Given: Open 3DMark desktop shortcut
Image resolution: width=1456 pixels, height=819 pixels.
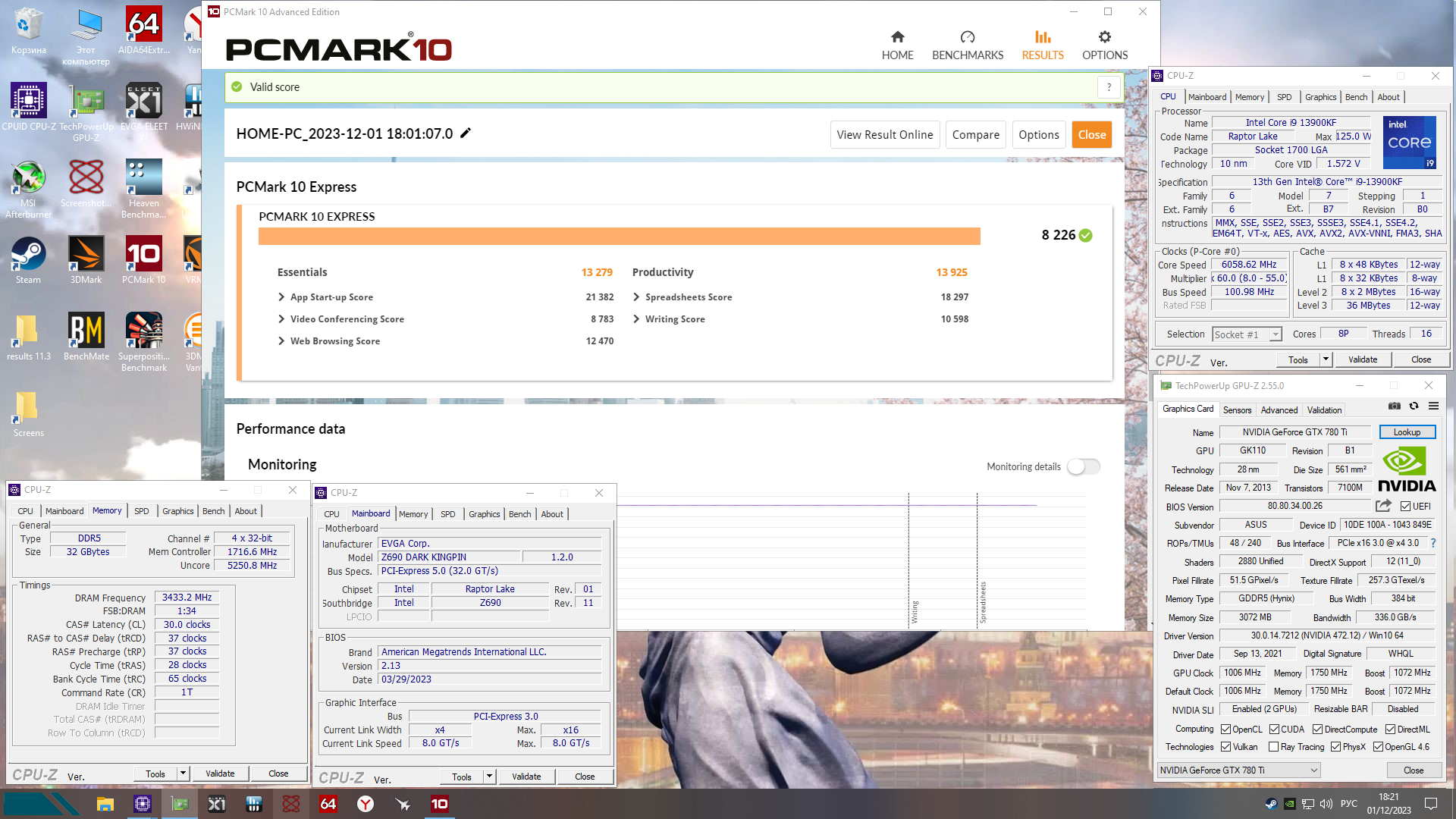Looking at the screenshot, I should [x=86, y=260].
